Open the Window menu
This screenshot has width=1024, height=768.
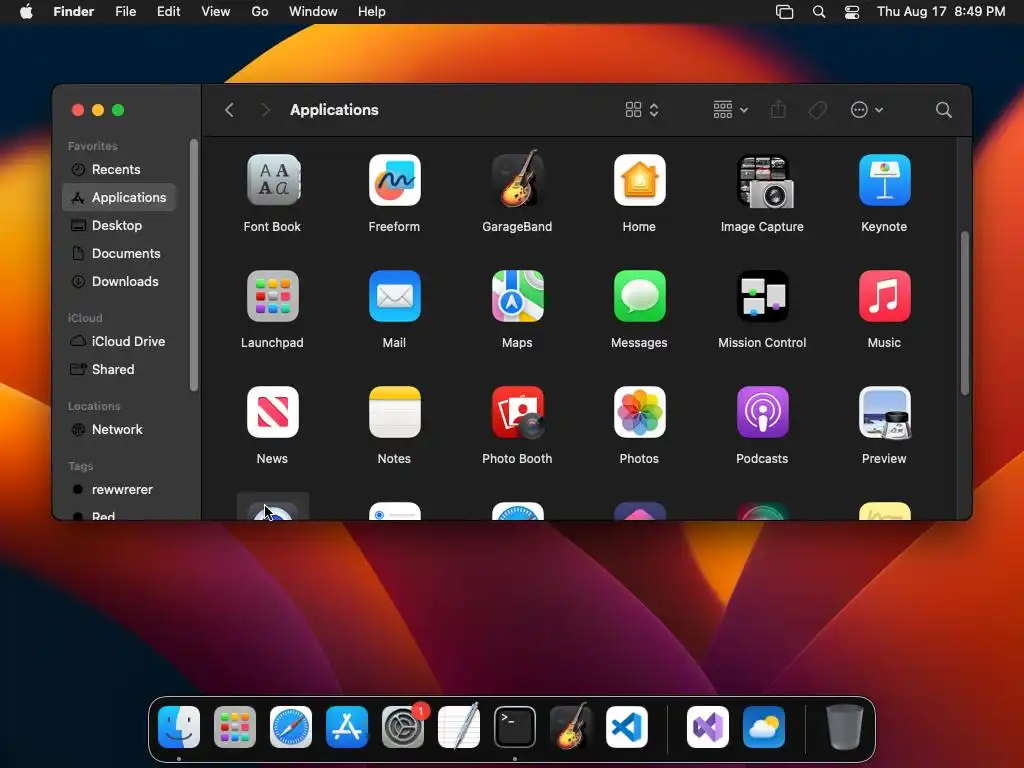coord(313,12)
